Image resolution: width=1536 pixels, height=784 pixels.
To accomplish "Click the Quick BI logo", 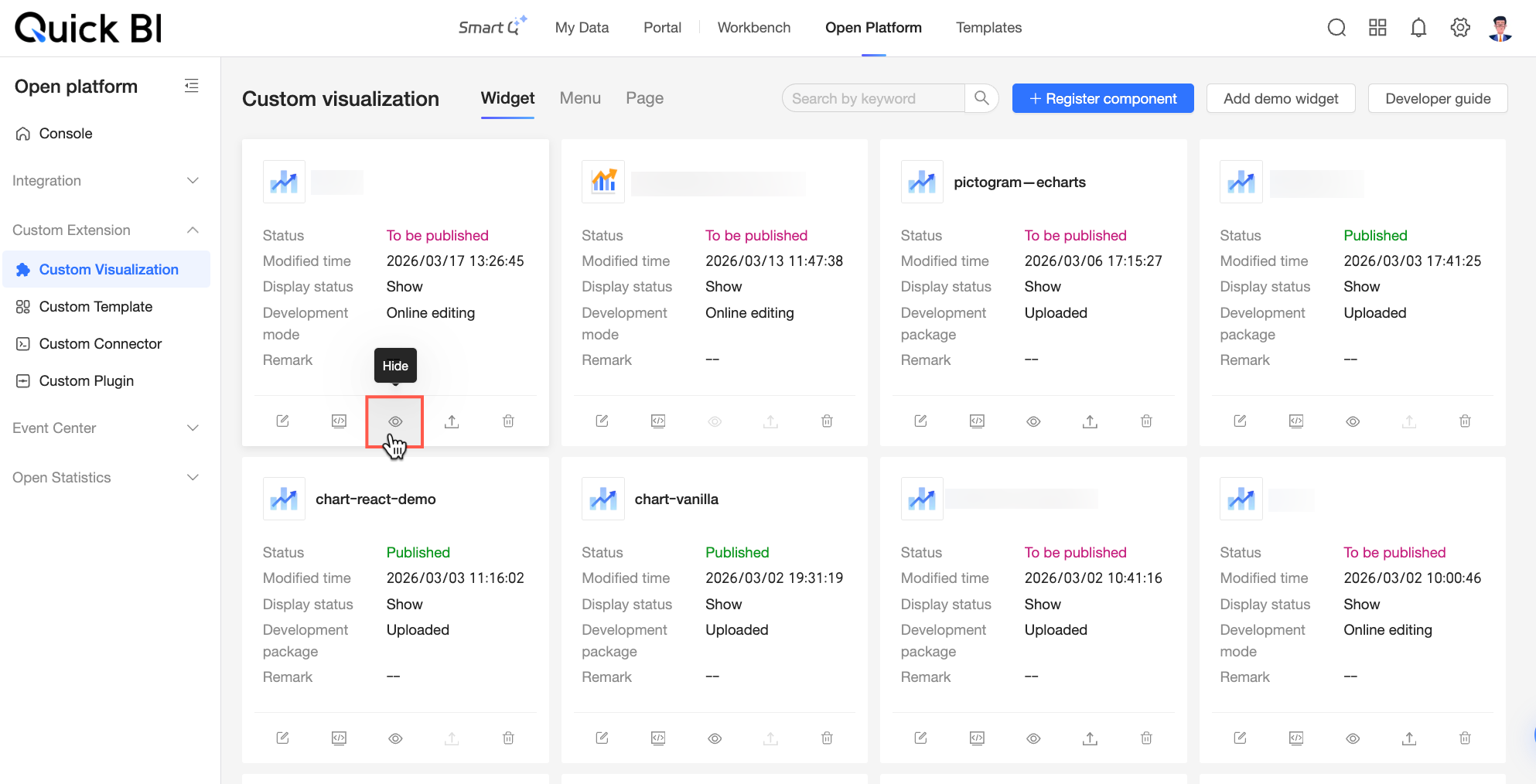I will click(88, 28).
